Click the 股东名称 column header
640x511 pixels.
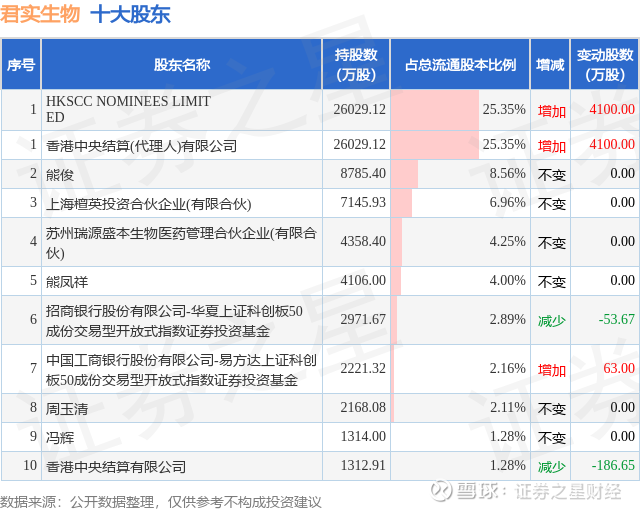pyautogui.click(x=182, y=64)
